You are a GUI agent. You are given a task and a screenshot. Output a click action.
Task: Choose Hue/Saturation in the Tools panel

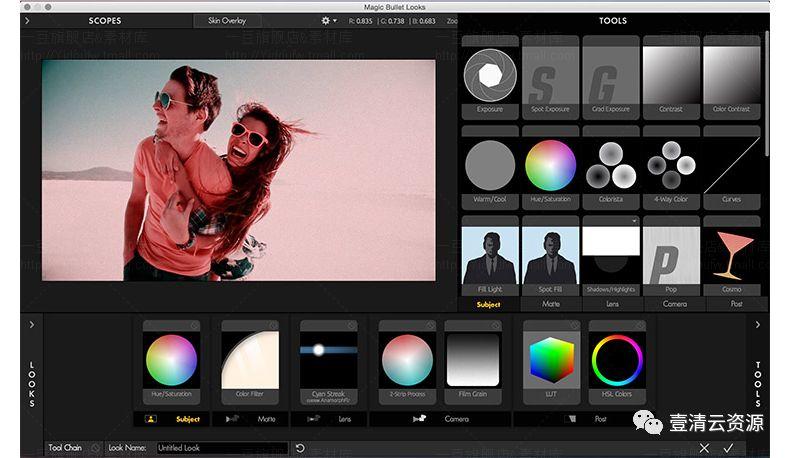click(550, 168)
